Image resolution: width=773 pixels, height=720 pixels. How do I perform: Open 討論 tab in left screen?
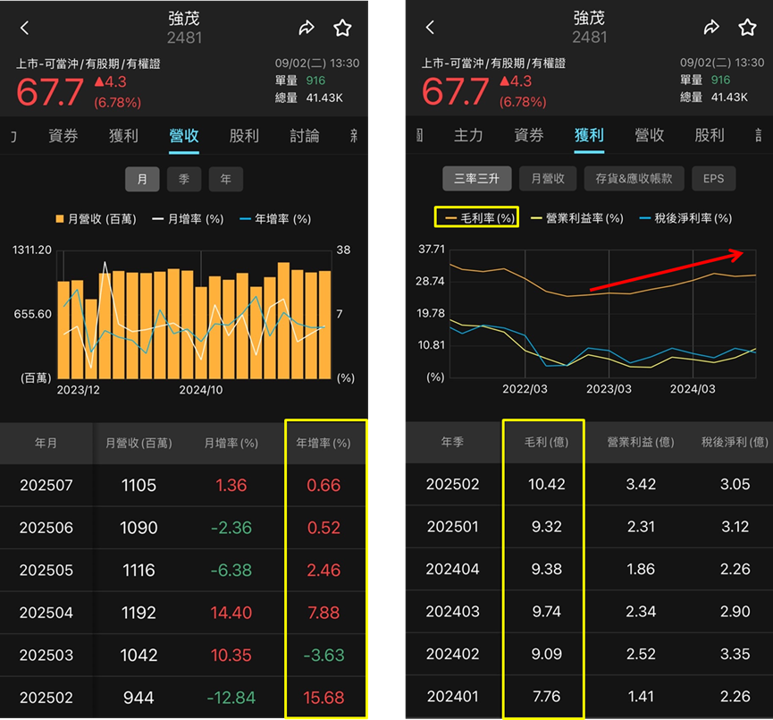tap(304, 136)
